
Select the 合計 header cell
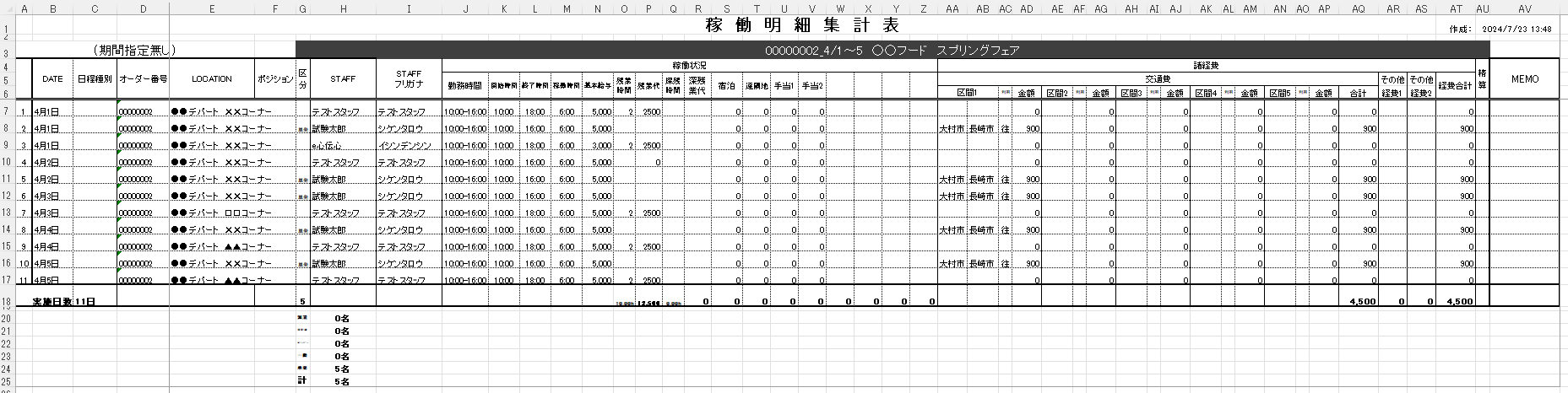pyautogui.click(x=1359, y=93)
